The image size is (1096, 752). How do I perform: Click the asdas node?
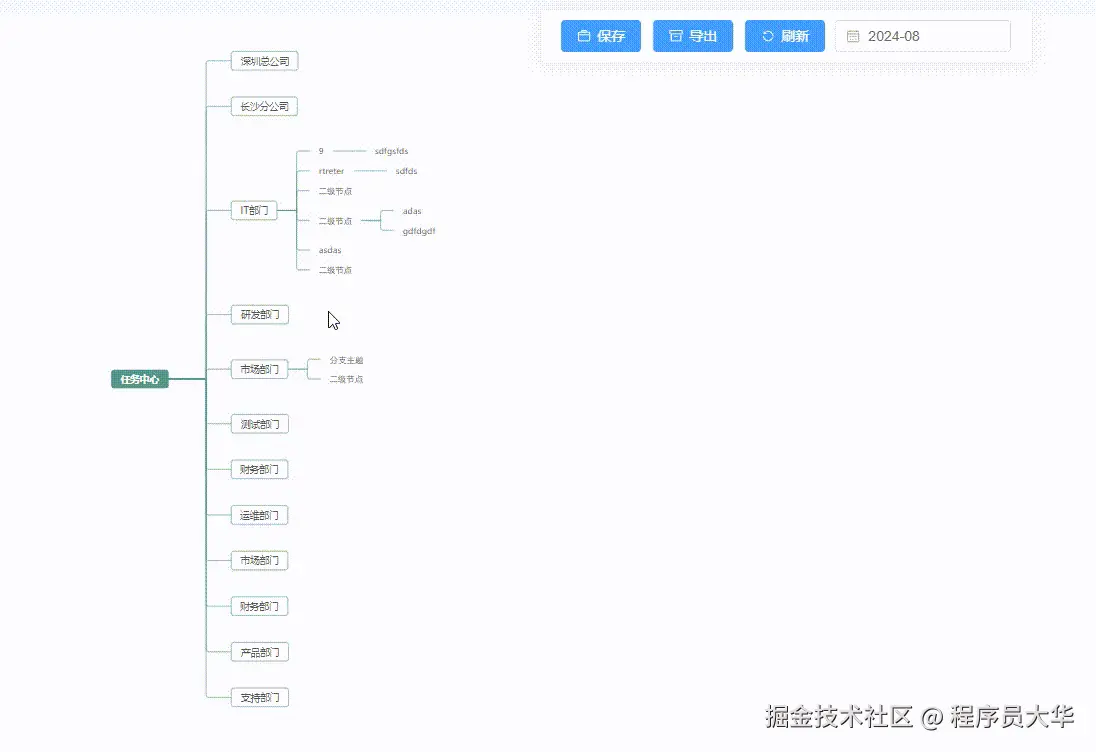pos(330,250)
